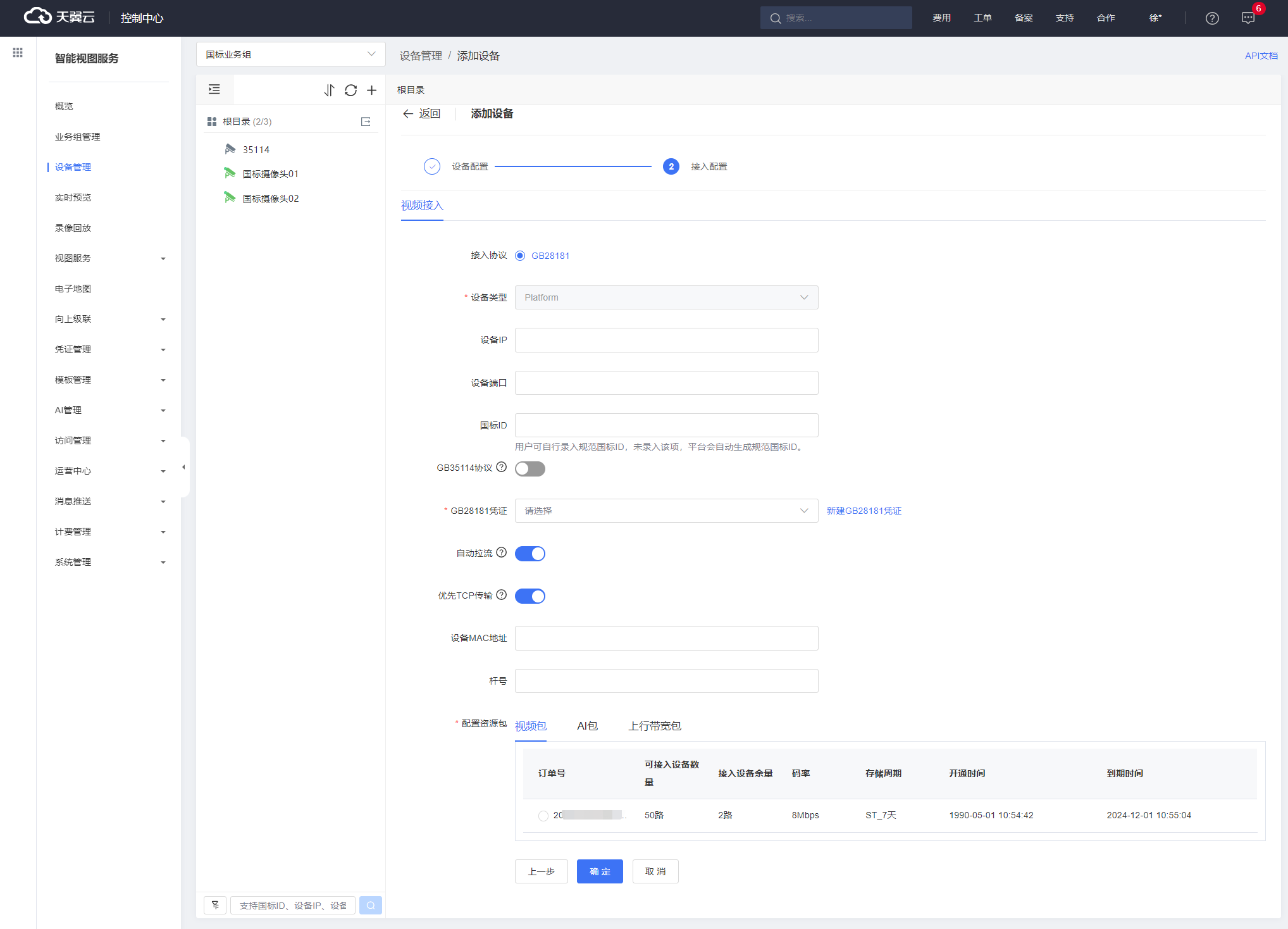Open the apps grid icon at top left
The width and height of the screenshot is (1288, 929).
[x=18, y=53]
